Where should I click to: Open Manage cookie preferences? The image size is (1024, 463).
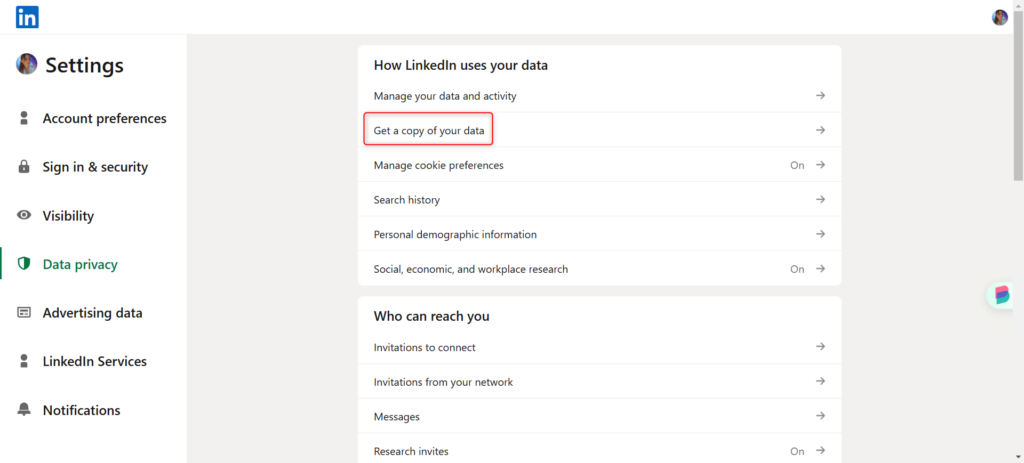[600, 165]
